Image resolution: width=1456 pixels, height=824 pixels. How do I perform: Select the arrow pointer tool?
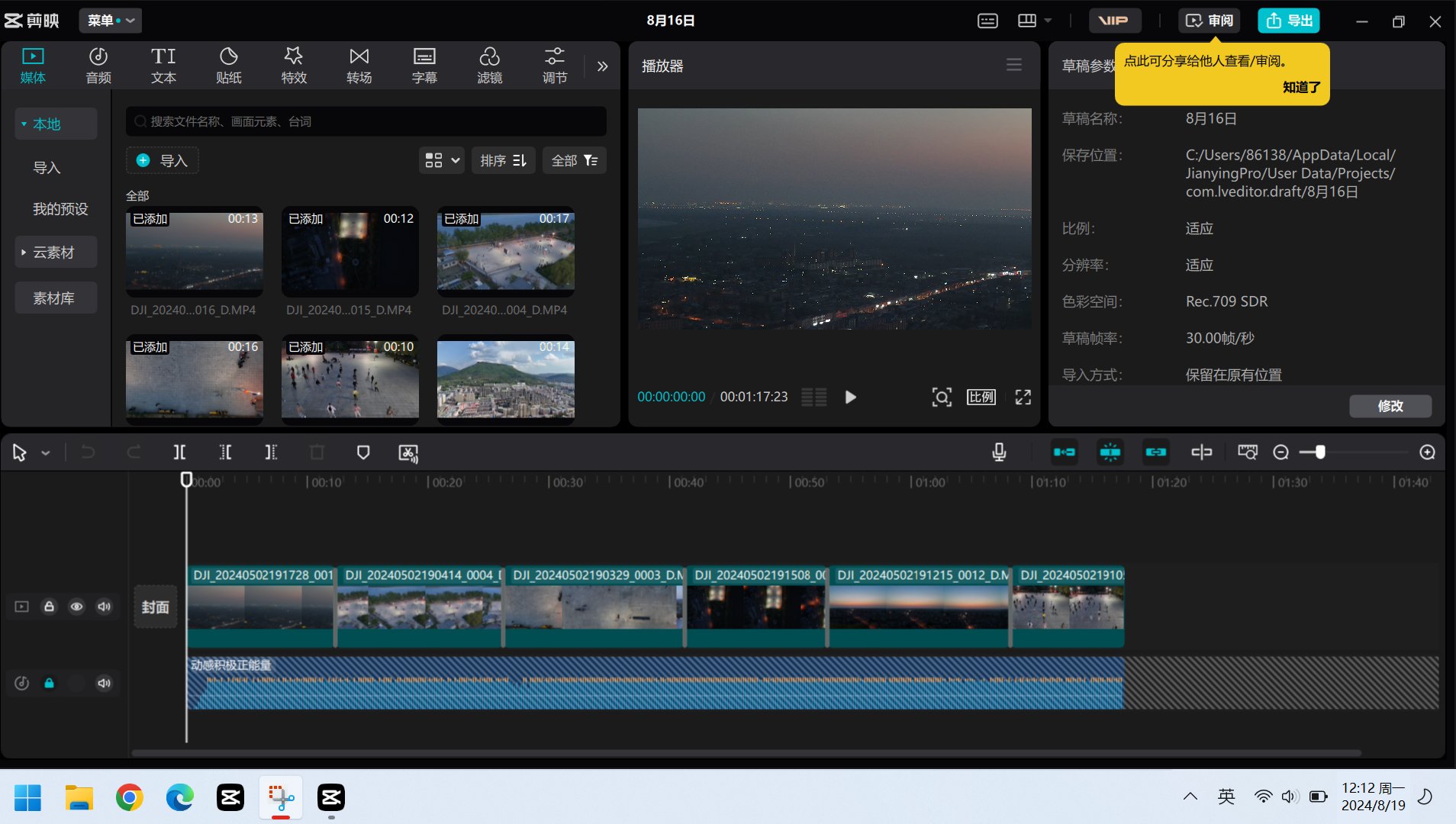click(19, 453)
